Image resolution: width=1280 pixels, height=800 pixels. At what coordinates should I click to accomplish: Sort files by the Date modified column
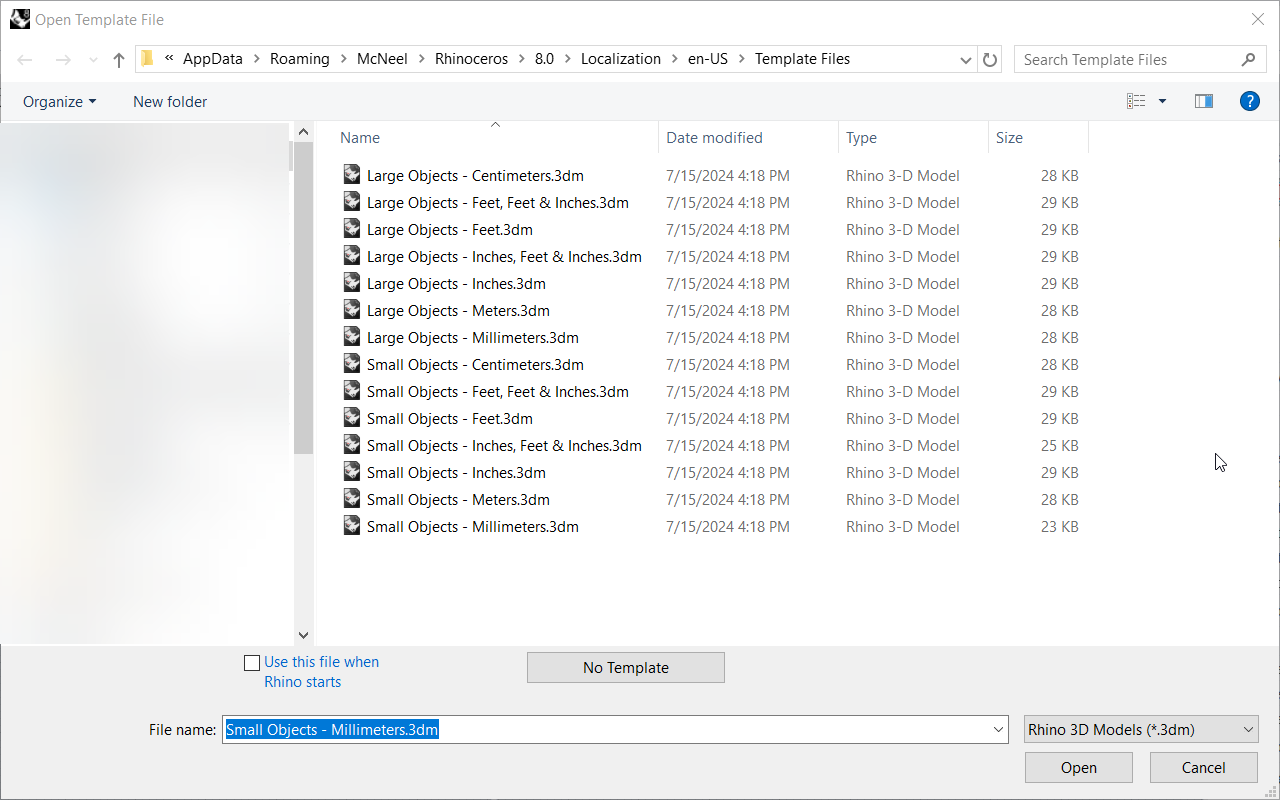714,138
